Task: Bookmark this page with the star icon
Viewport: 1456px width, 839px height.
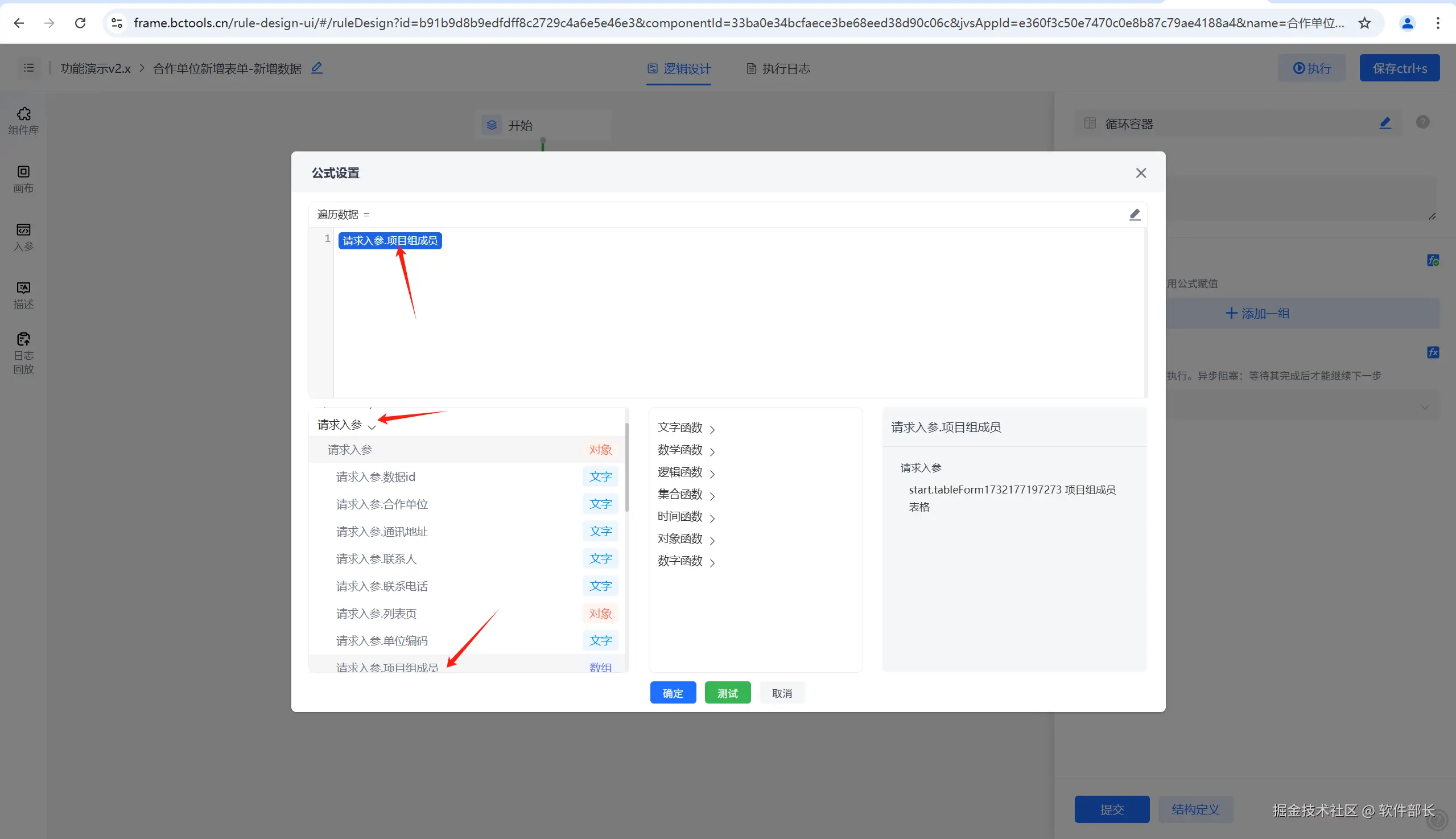Action: [1364, 23]
